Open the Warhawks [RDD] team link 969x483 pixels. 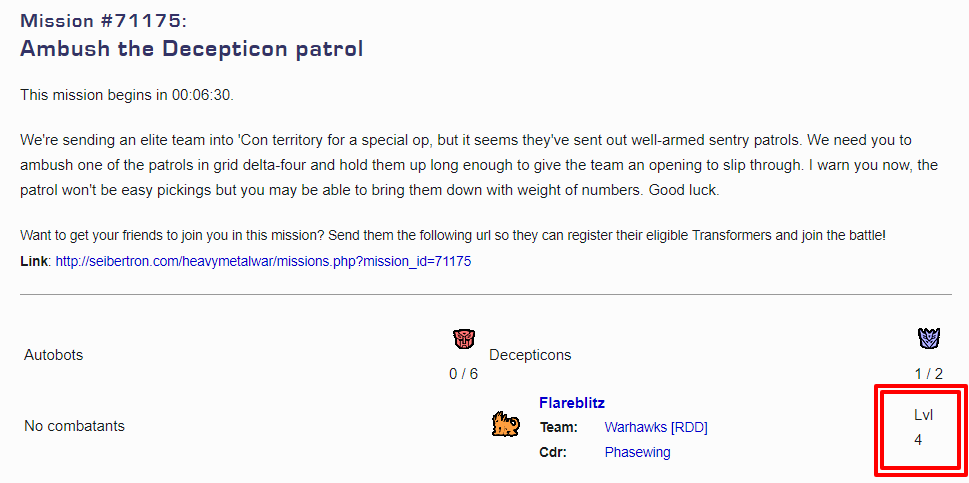coord(655,427)
